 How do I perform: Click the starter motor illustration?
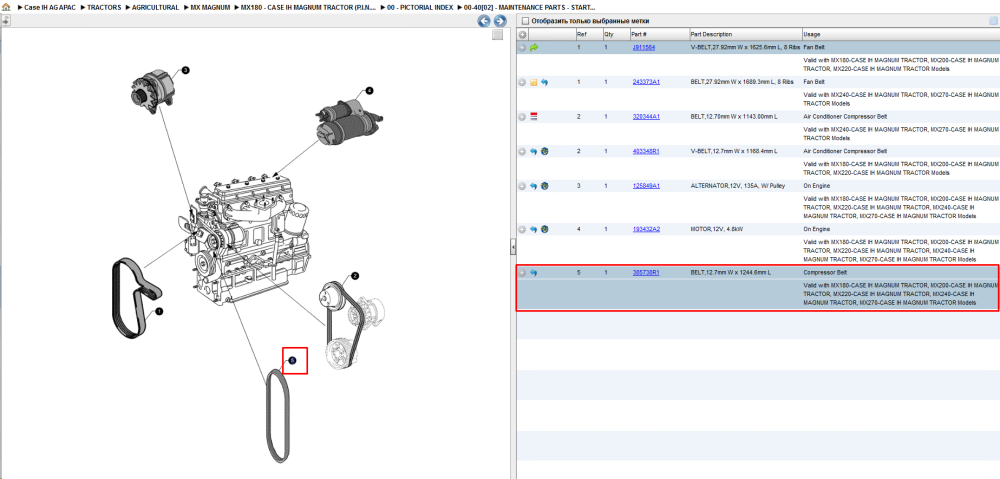(x=348, y=122)
